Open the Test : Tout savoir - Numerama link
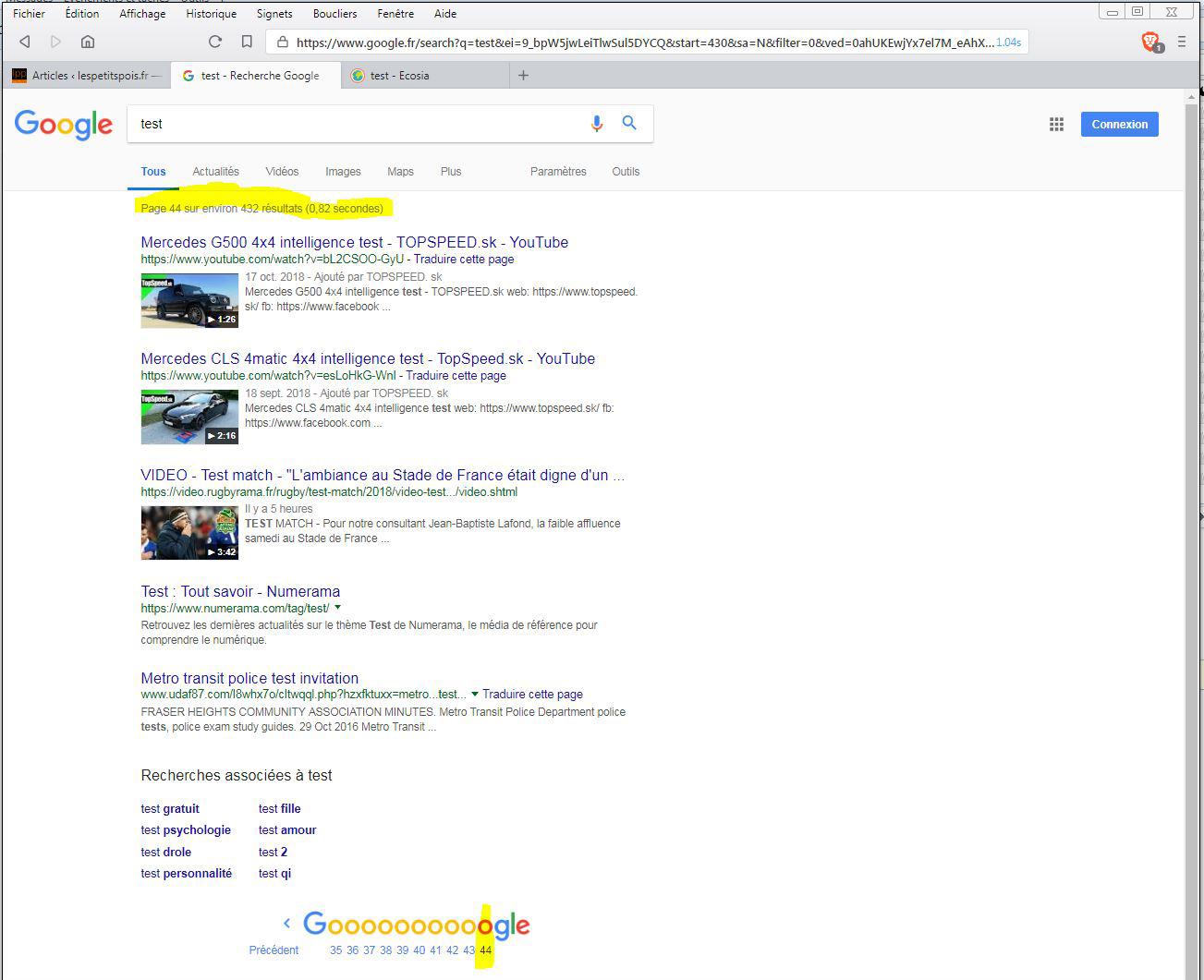This screenshot has height=980, width=1204. pyautogui.click(x=240, y=591)
